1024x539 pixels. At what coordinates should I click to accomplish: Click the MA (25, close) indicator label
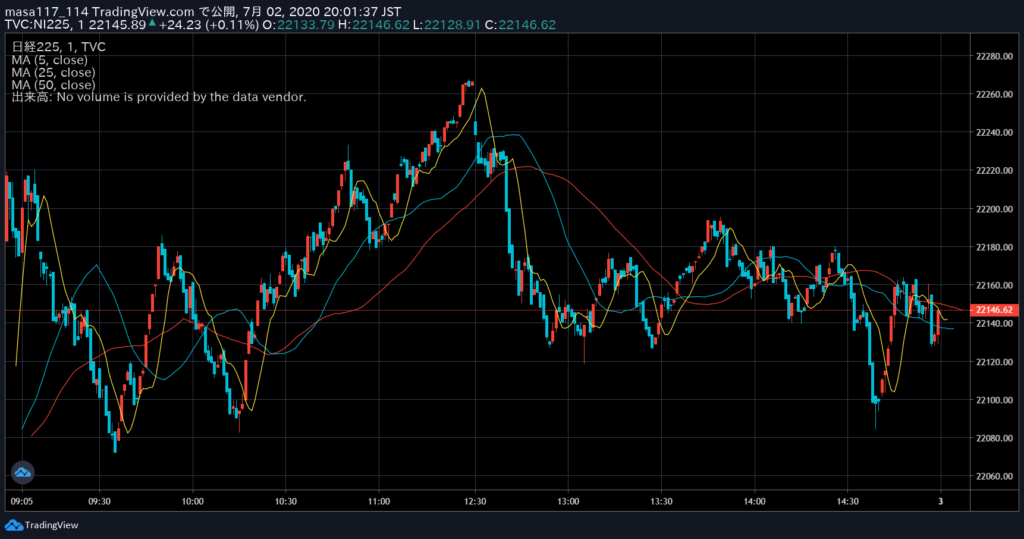point(54,72)
